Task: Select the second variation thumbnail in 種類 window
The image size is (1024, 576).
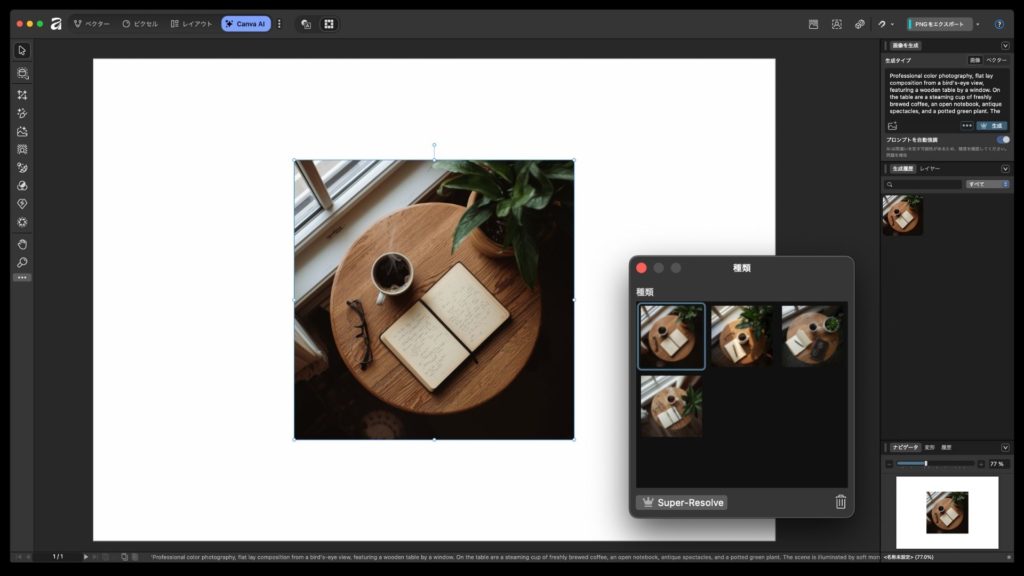Action: [x=741, y=336]
